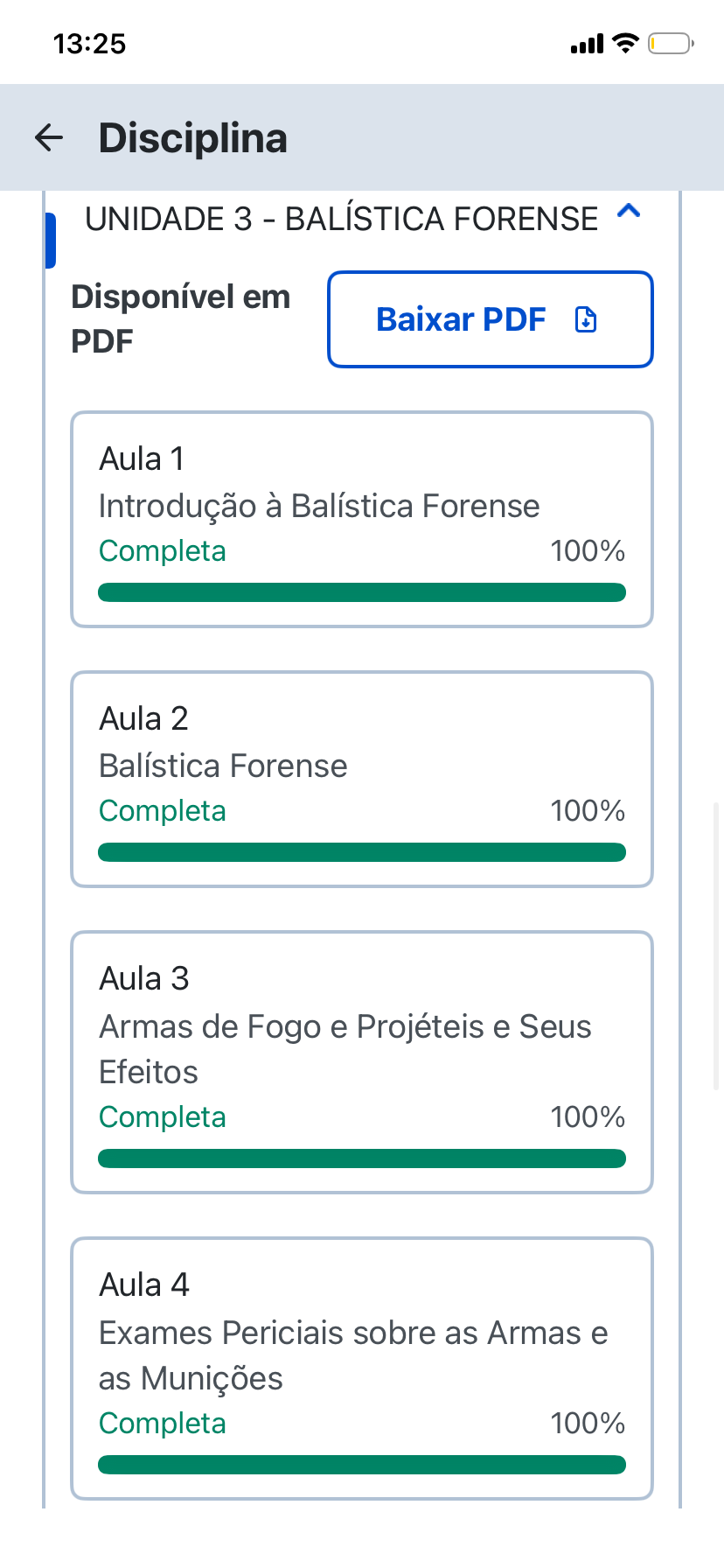This screenshot has height=1568, width=724.
Task: Tap the Wi-Fi status icon
Action: point(626,43)
